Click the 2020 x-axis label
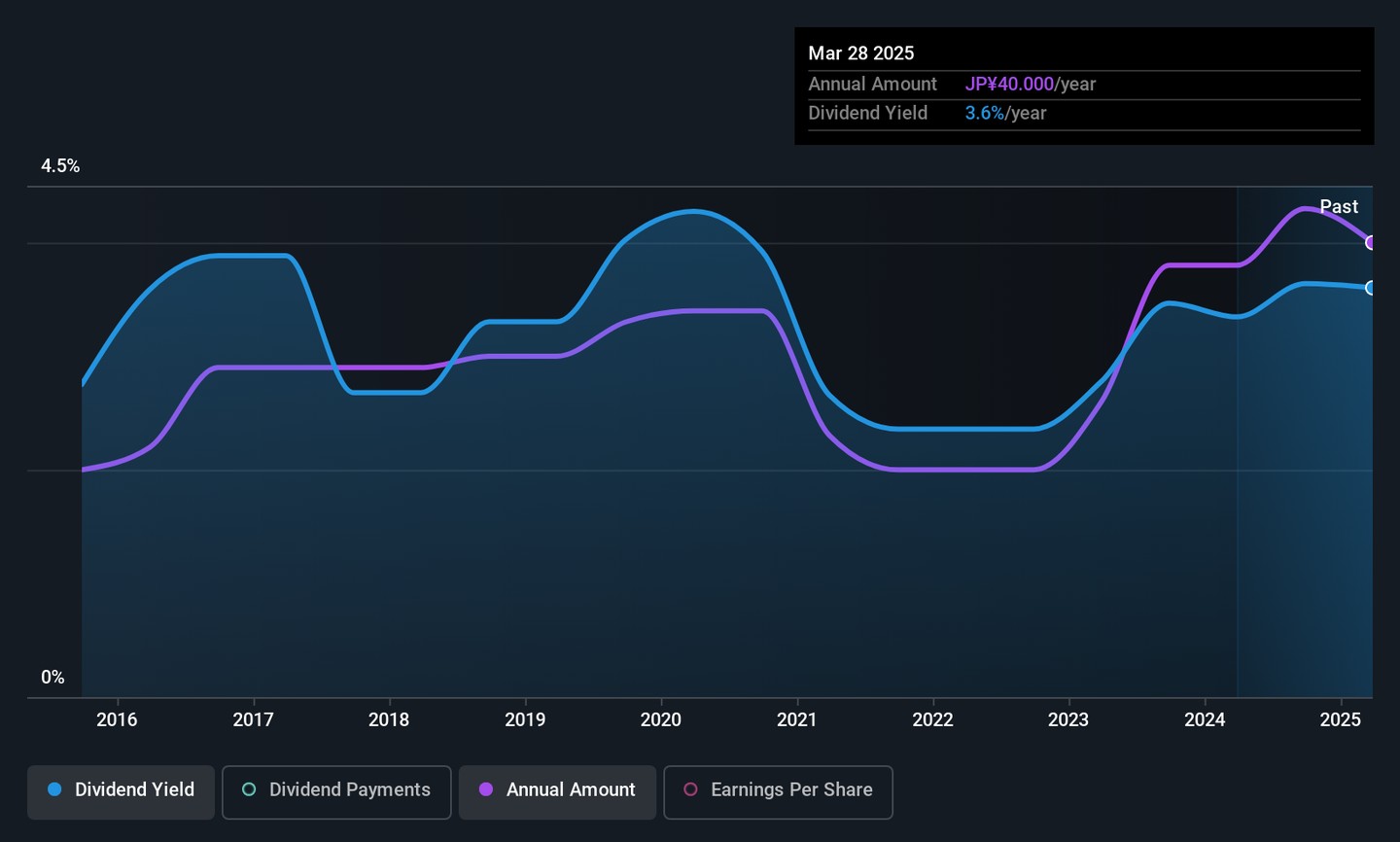 tap(661, 719)
